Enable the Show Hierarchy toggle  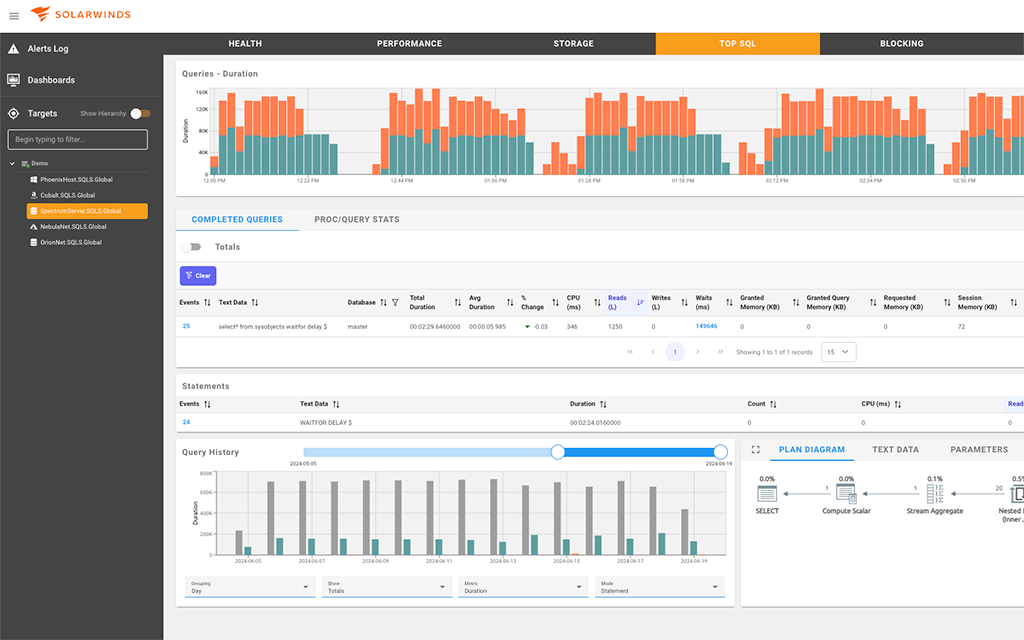click(138, 113)
